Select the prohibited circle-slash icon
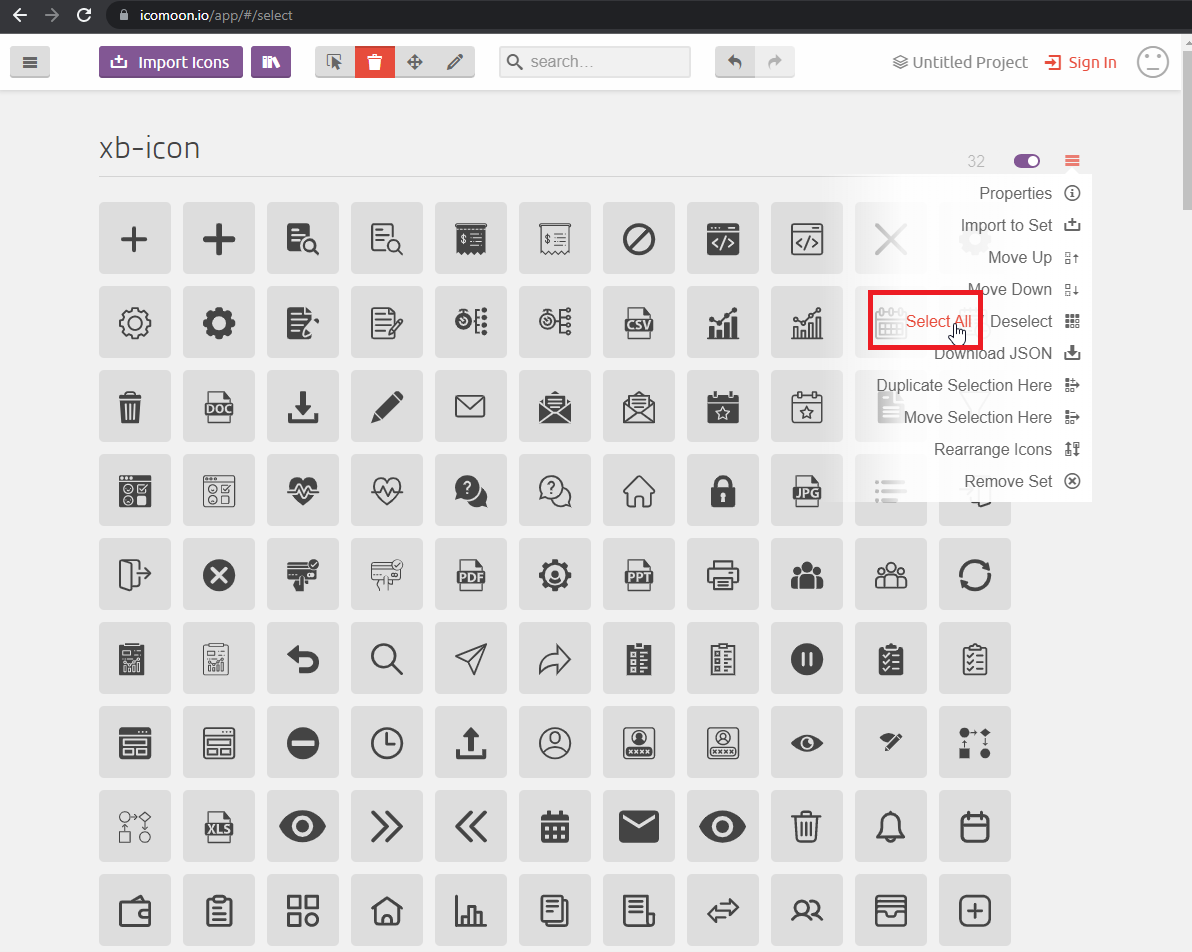This screenshot has width=1192, height=952. [x=639, y=238]
